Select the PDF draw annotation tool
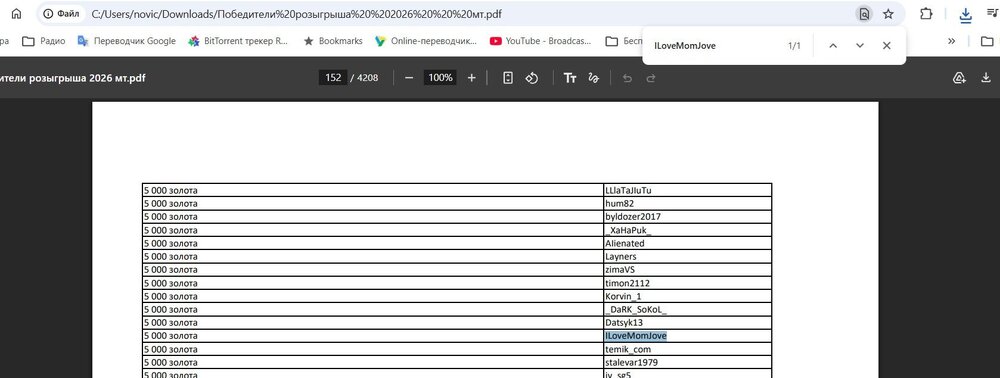 593,78
